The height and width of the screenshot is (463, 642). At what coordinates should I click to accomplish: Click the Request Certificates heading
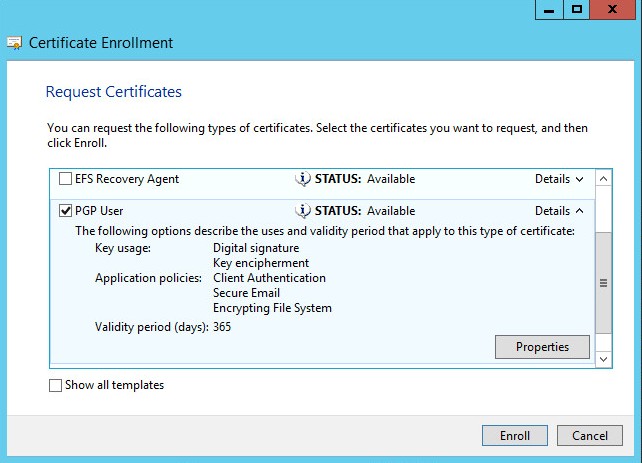point(113,92)
